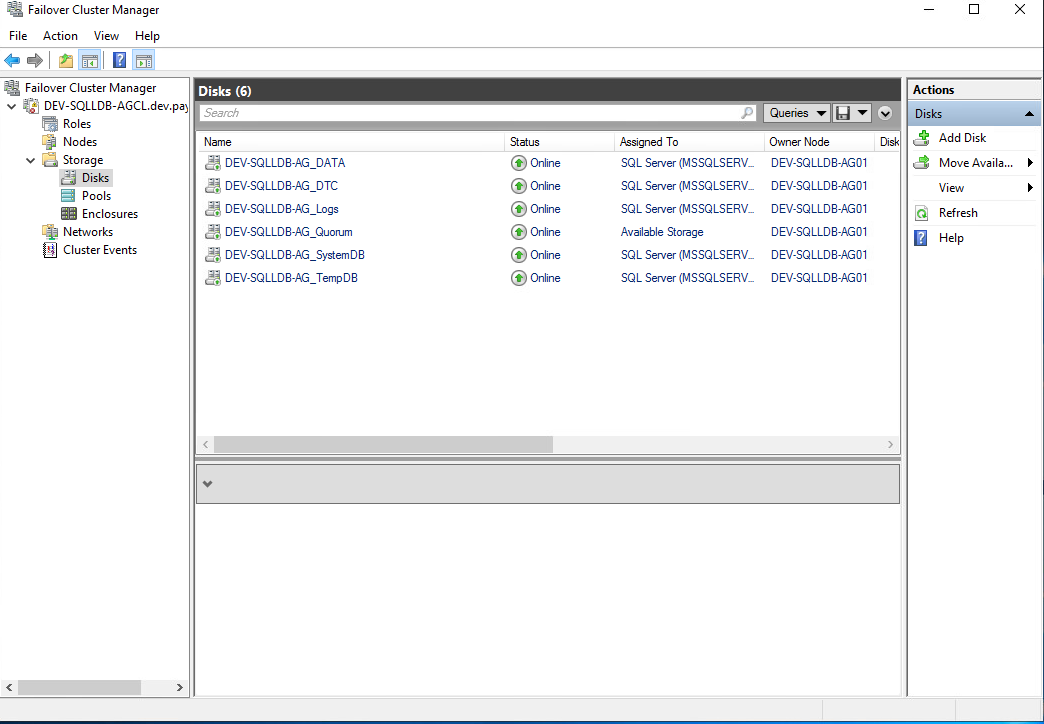Click the blue Help toolbar icon
Image resolution: width=1044 pixels, height=724 pixels.
click(x=119, y=61)
